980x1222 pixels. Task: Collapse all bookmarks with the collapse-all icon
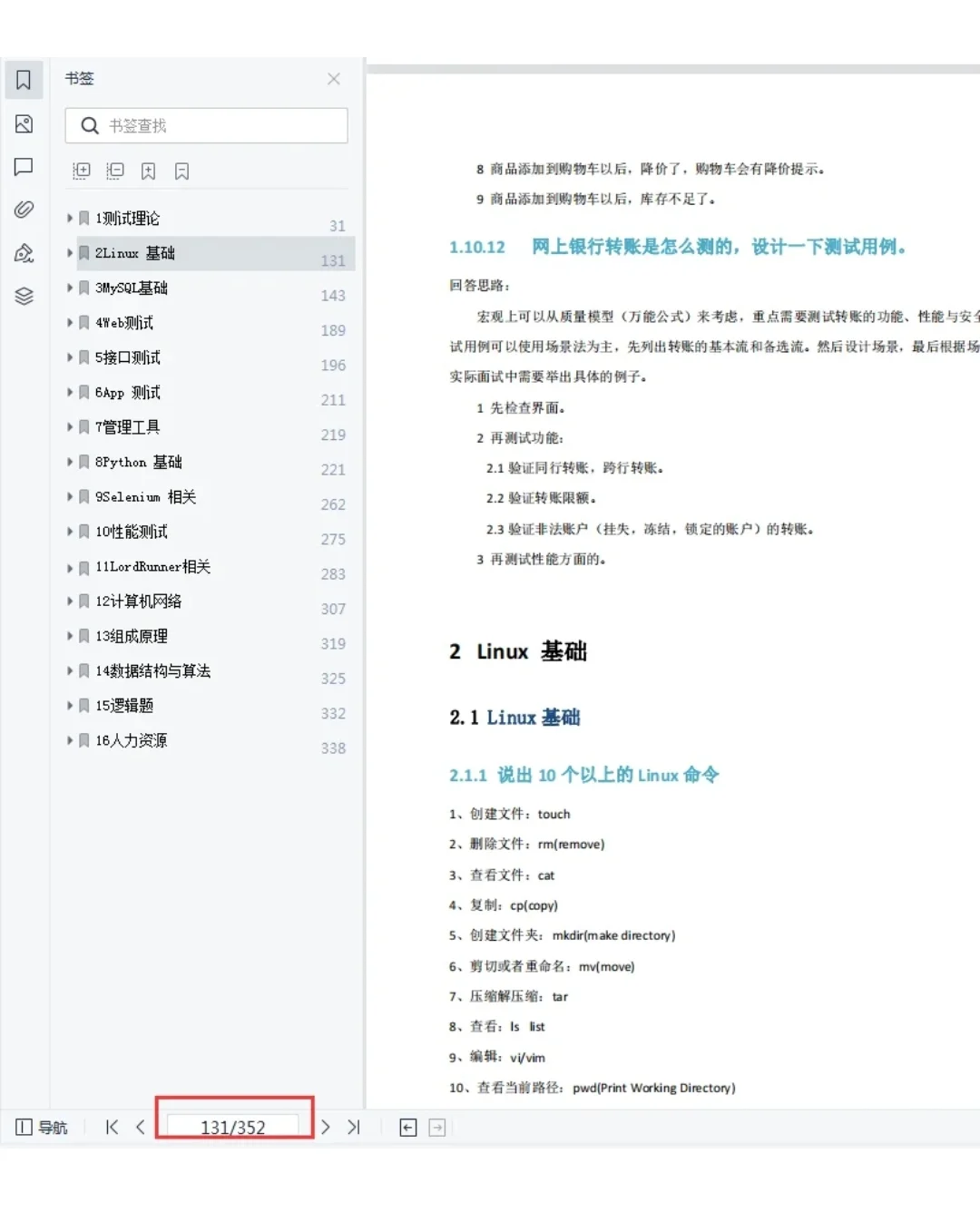pos(115,171)
